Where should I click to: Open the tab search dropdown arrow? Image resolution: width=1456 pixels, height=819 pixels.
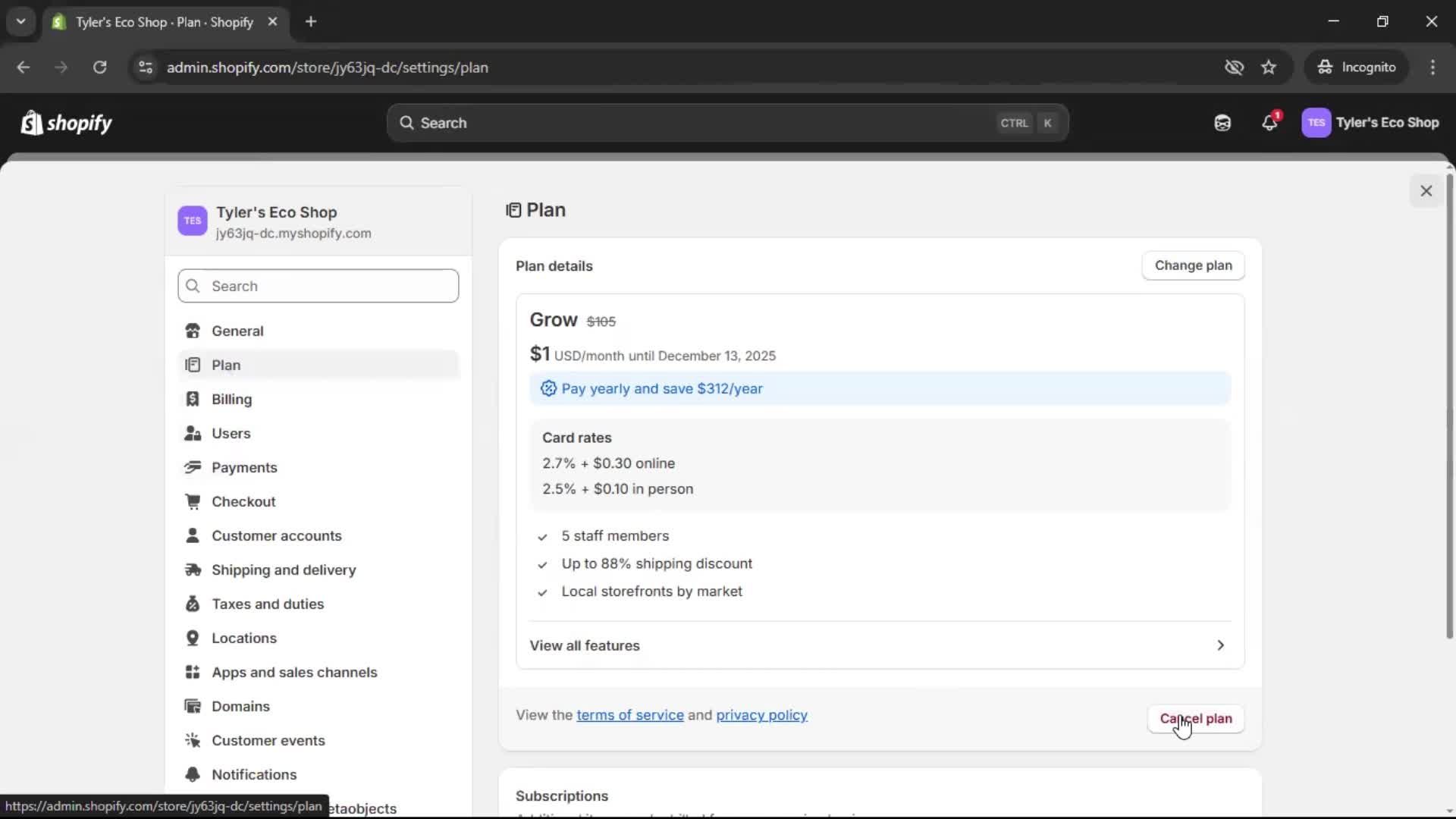21,22
